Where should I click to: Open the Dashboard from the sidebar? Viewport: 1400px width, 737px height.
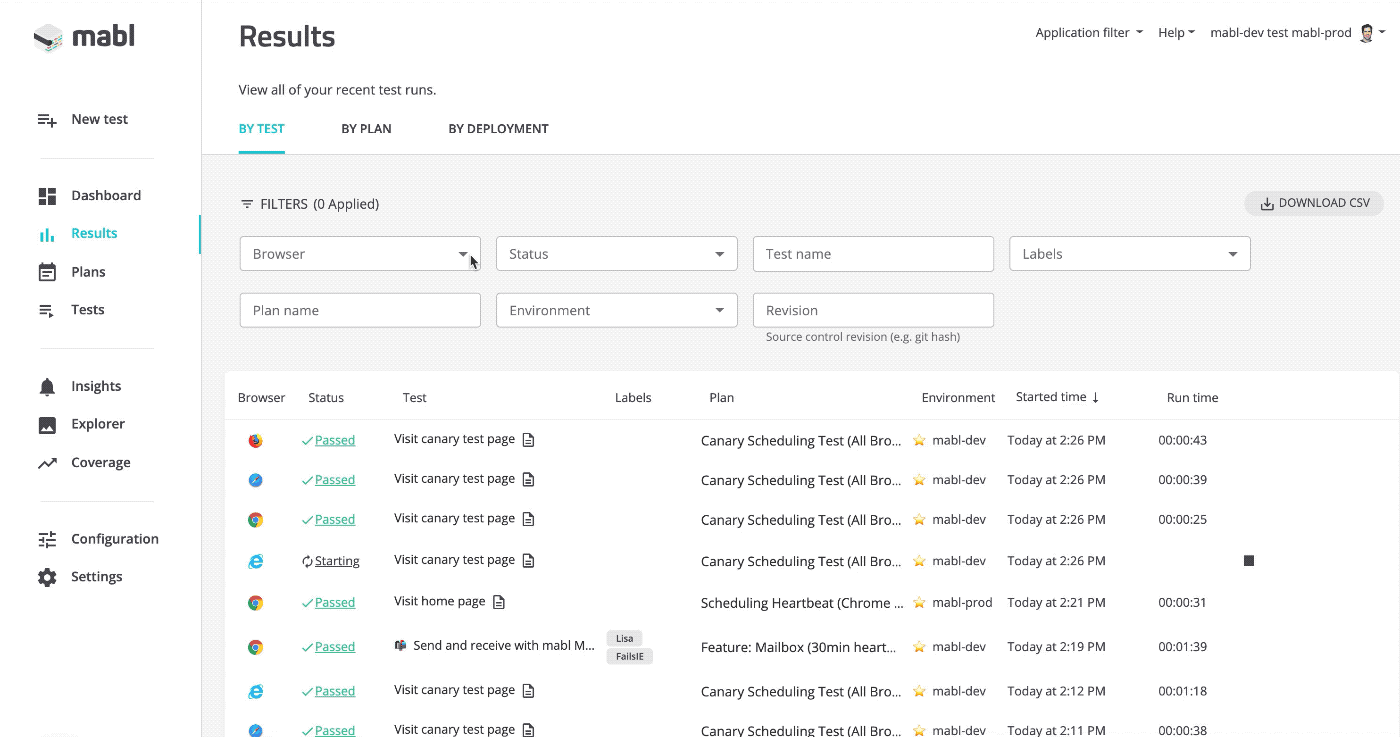(x=106, y=195)
